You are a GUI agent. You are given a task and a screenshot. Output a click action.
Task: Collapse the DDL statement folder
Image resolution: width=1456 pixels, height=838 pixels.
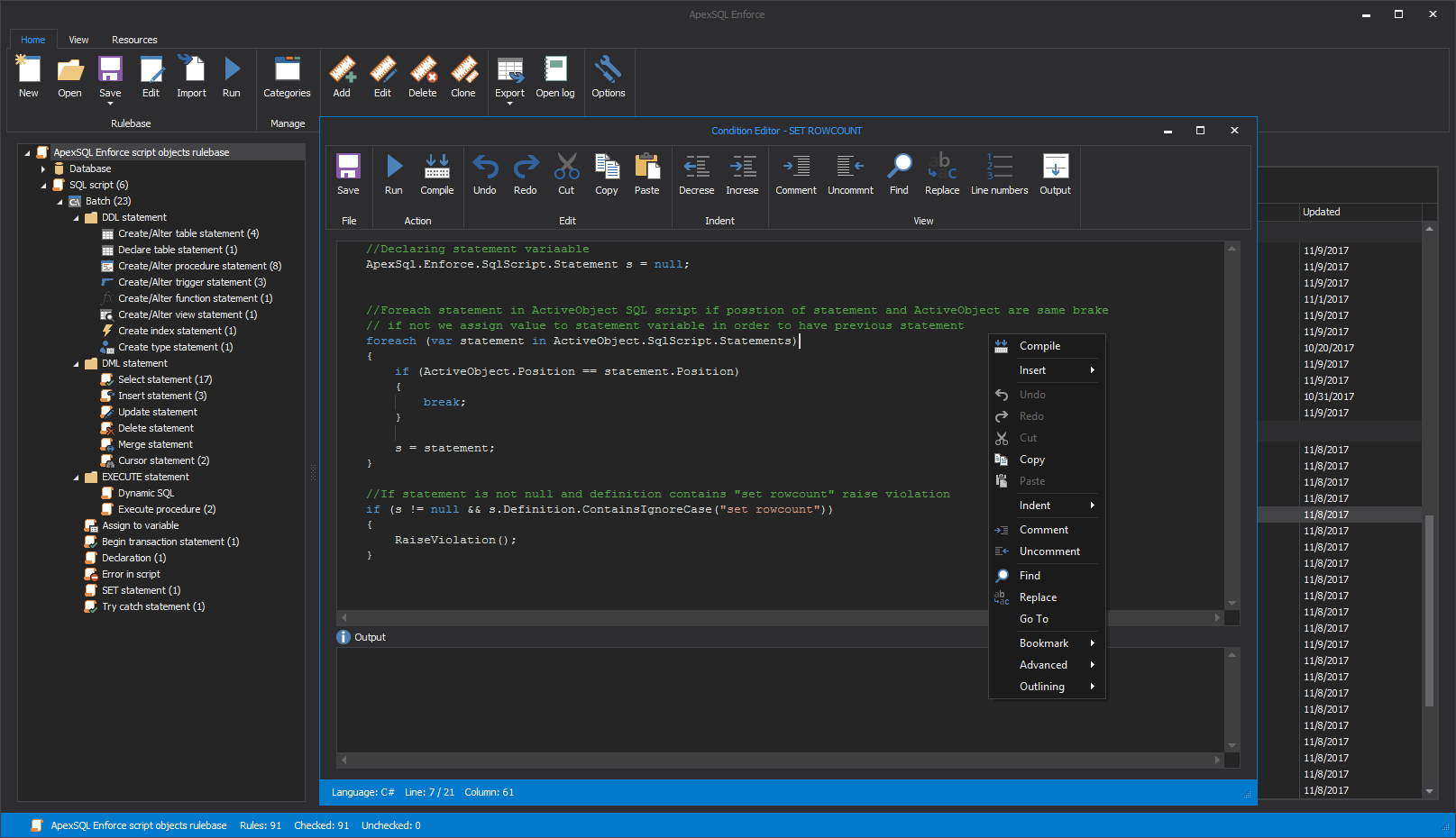(76, 218)
